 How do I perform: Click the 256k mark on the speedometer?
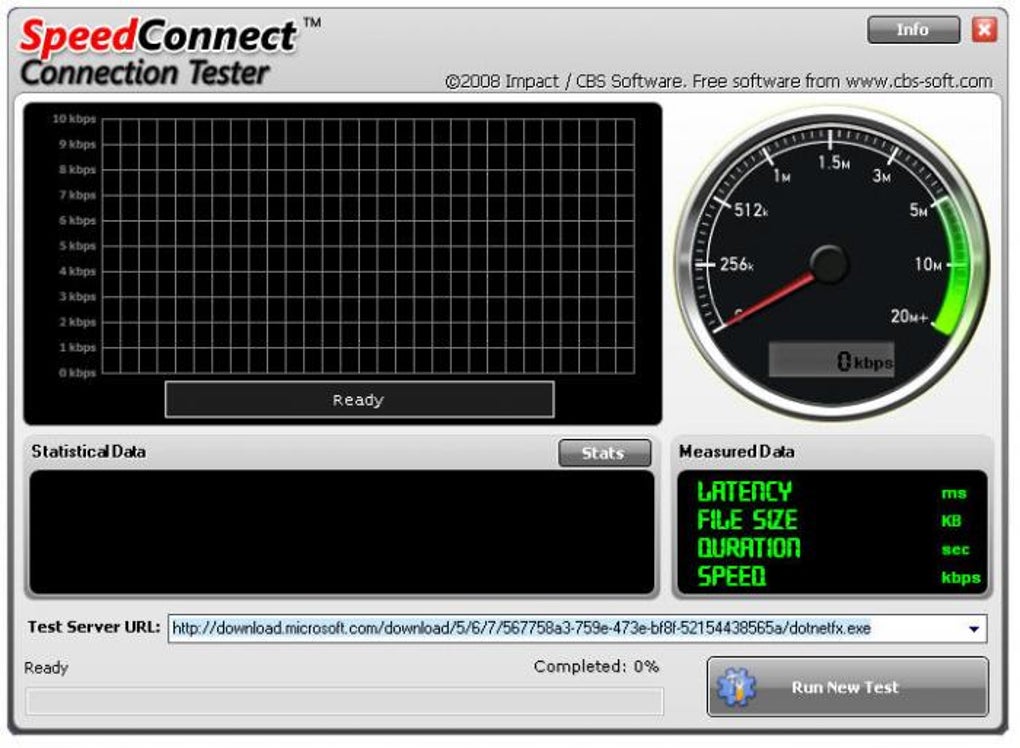click(736, 264)
